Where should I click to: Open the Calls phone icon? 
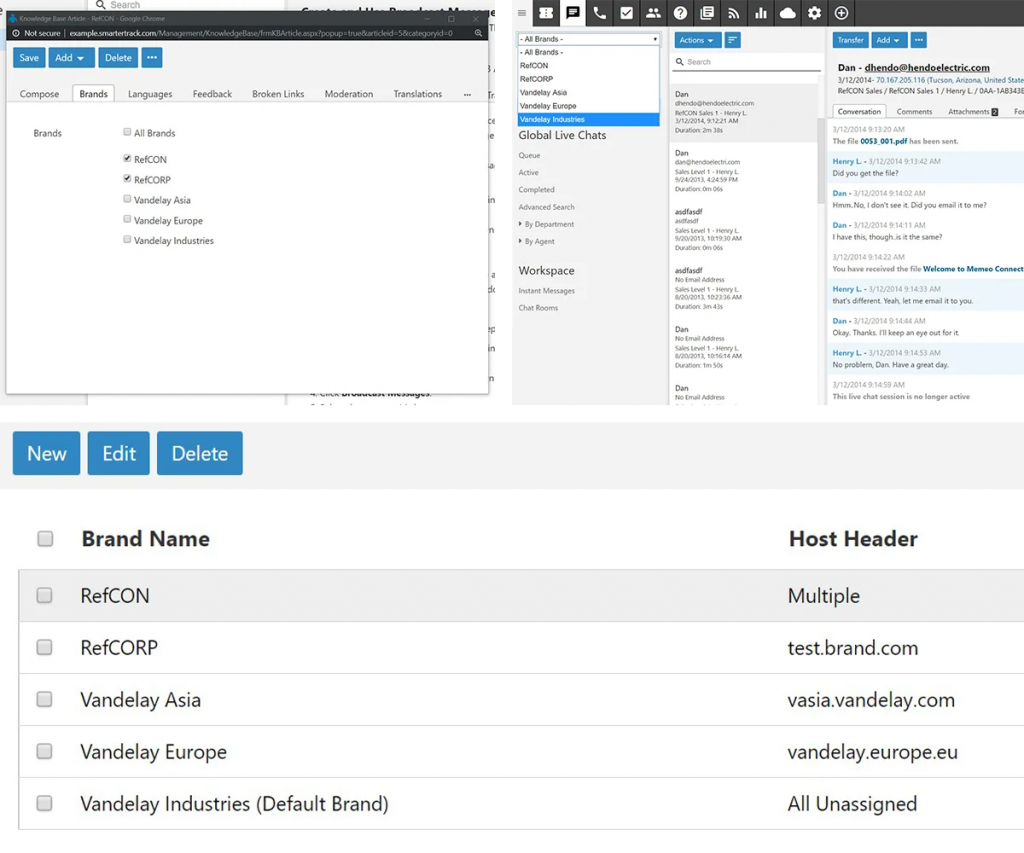[600, 12]
